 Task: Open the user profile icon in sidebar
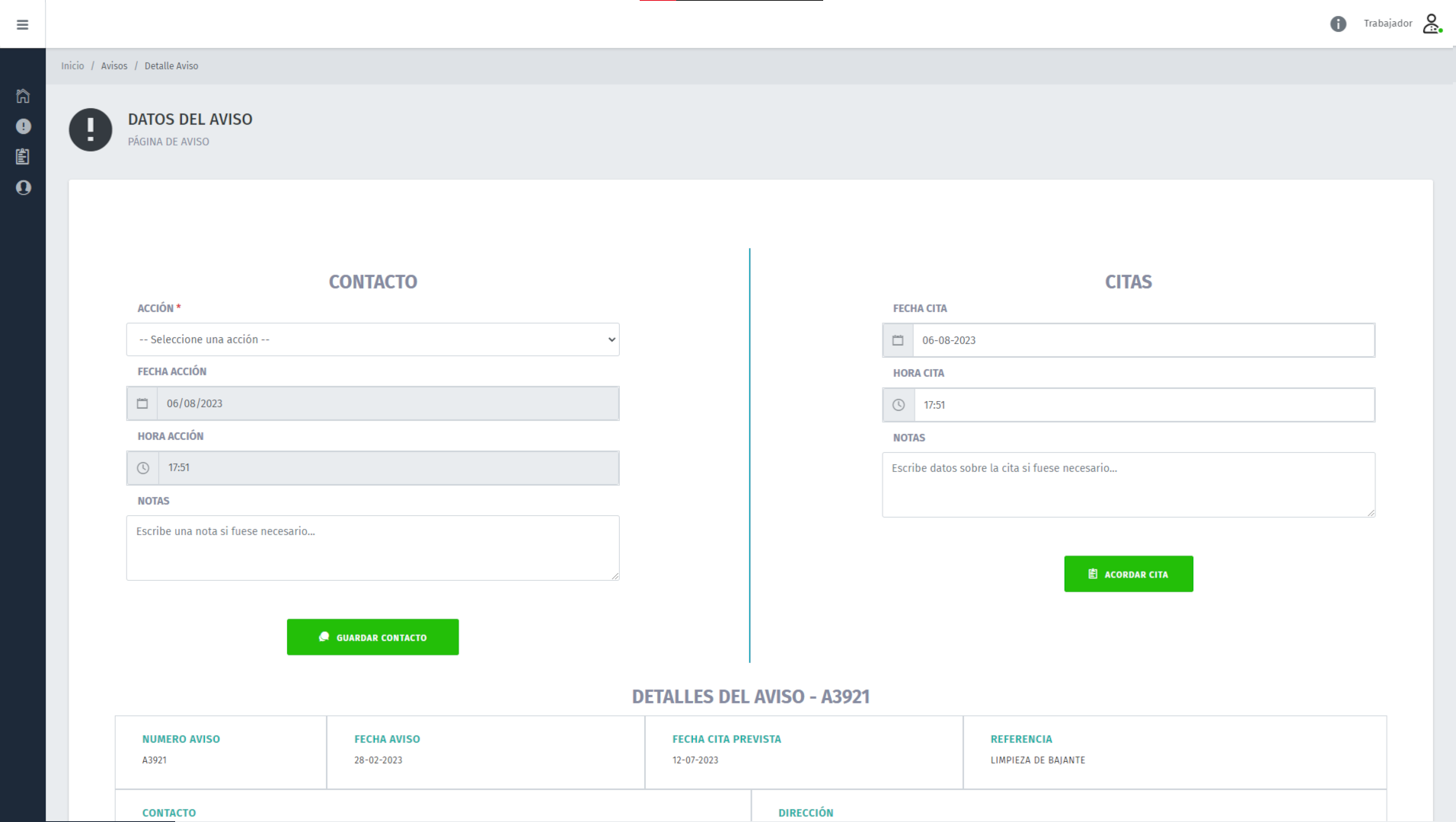23,187
